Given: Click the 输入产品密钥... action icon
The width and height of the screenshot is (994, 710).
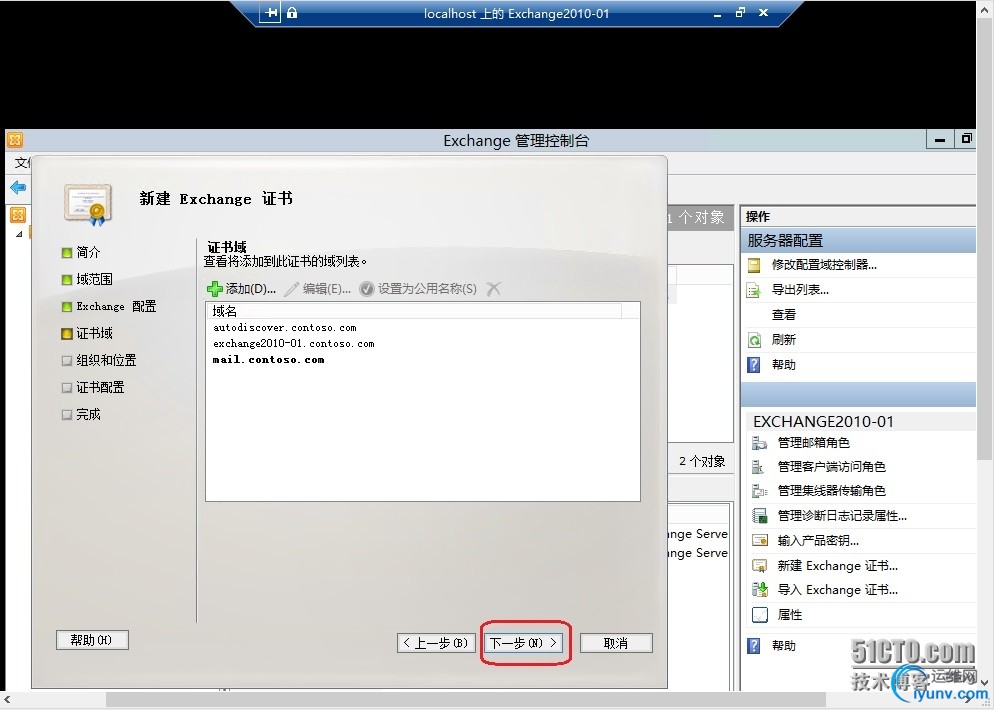Looking at the screenshot, I should [759, 541].
